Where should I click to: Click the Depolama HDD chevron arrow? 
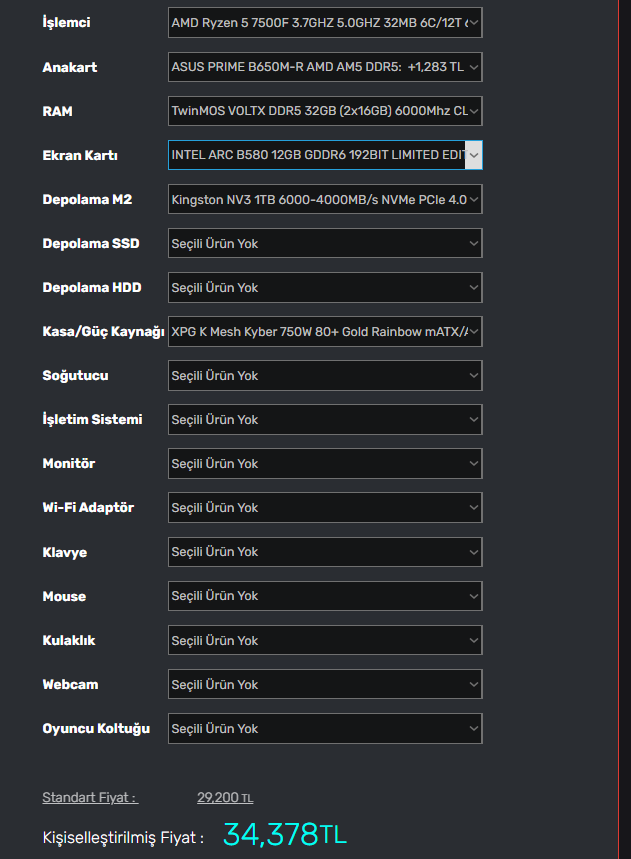474,287
